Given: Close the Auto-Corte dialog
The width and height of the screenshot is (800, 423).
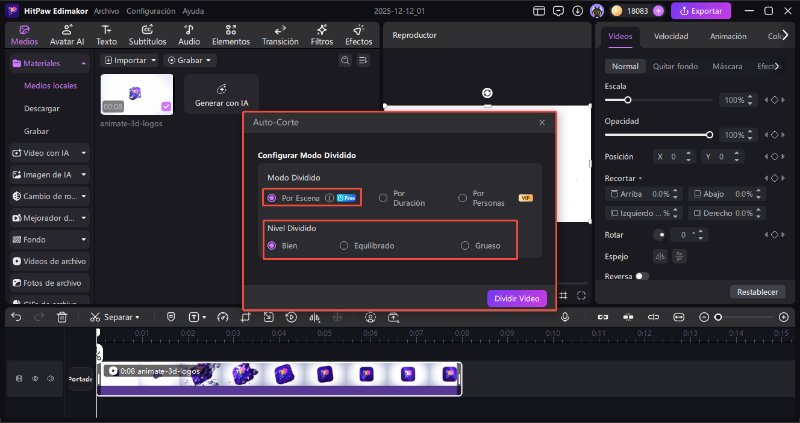Looking at the screenshot, I should pyautogui.click(x=542, y=122).
